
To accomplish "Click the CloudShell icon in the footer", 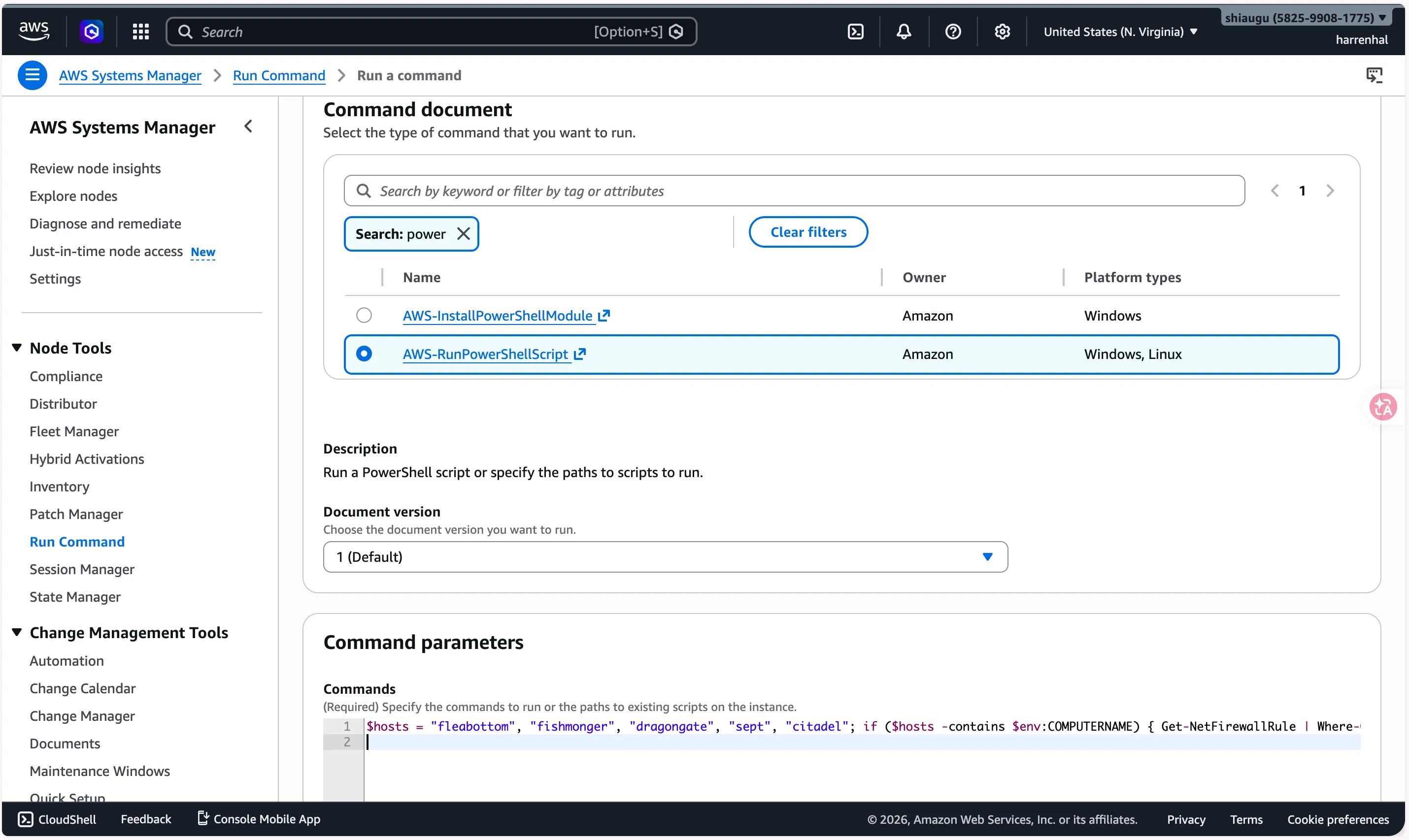I will click(26, 819).
